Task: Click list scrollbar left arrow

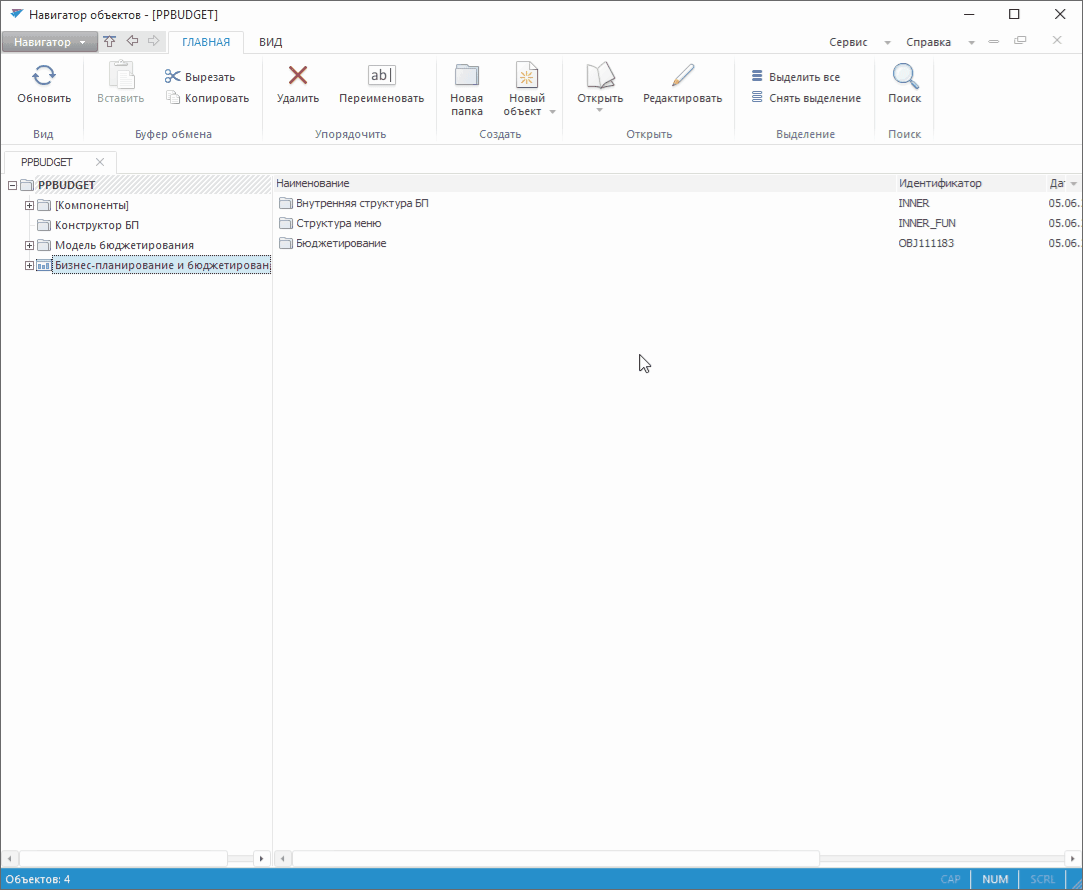Action: [x=282, y=859]
